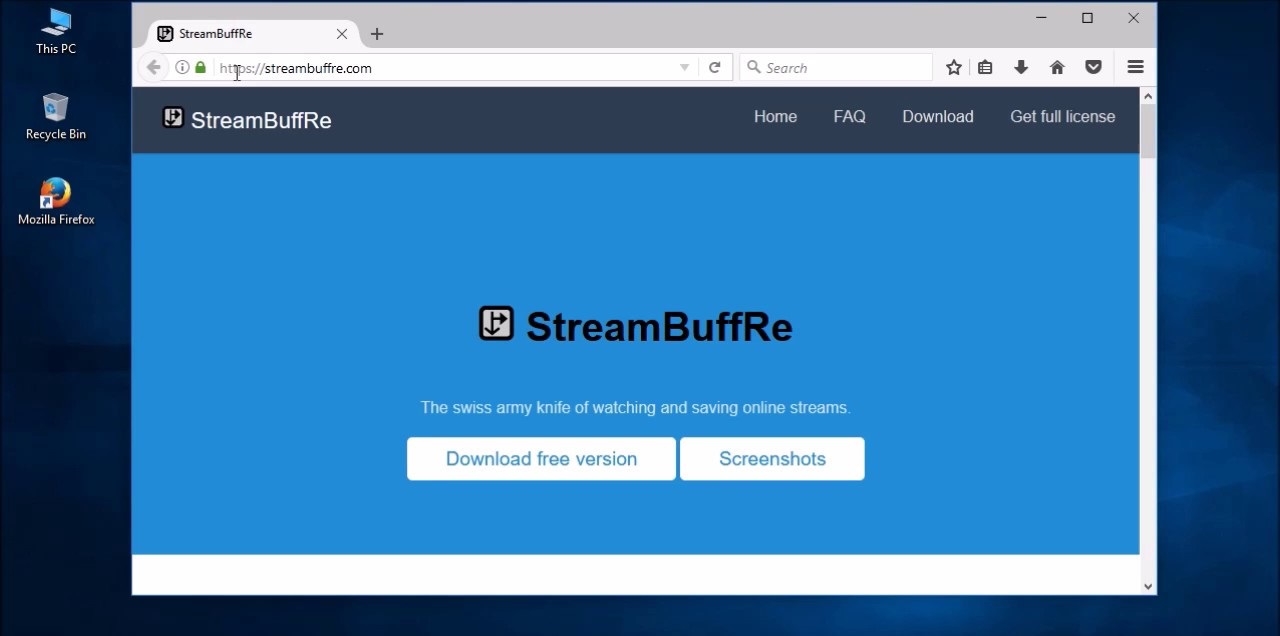Viewport: 1280px width, 636px height.
Task: Click the page scrollbar down arrow
Action: (1148, 586)
